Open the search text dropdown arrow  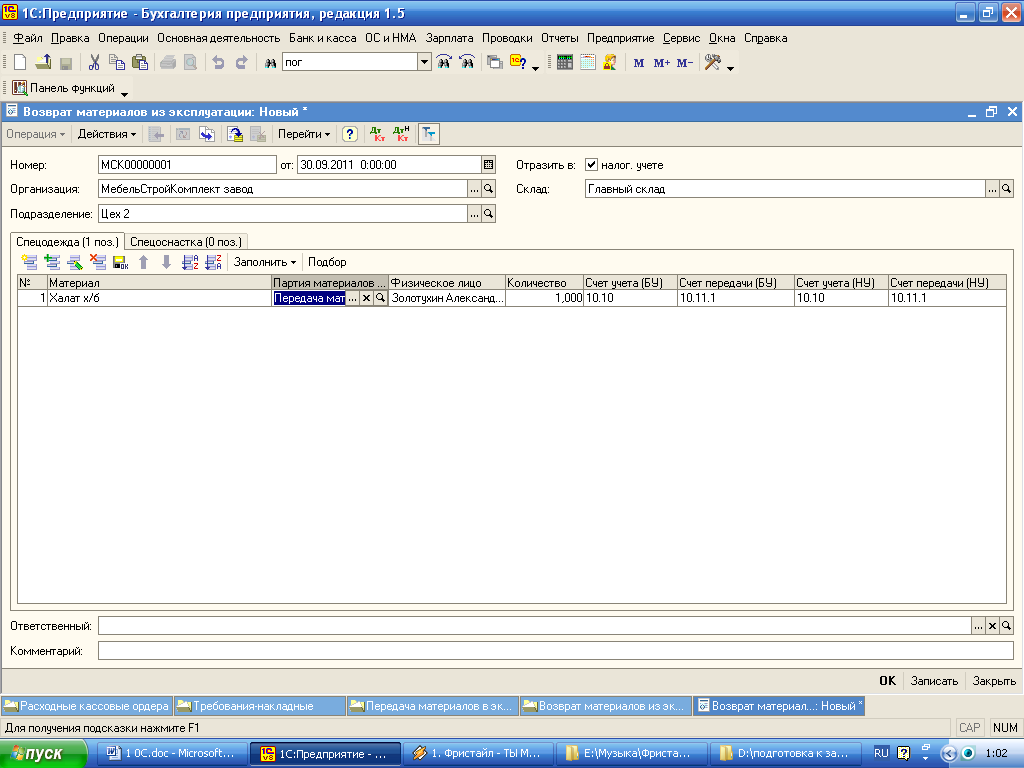point(424,63)
